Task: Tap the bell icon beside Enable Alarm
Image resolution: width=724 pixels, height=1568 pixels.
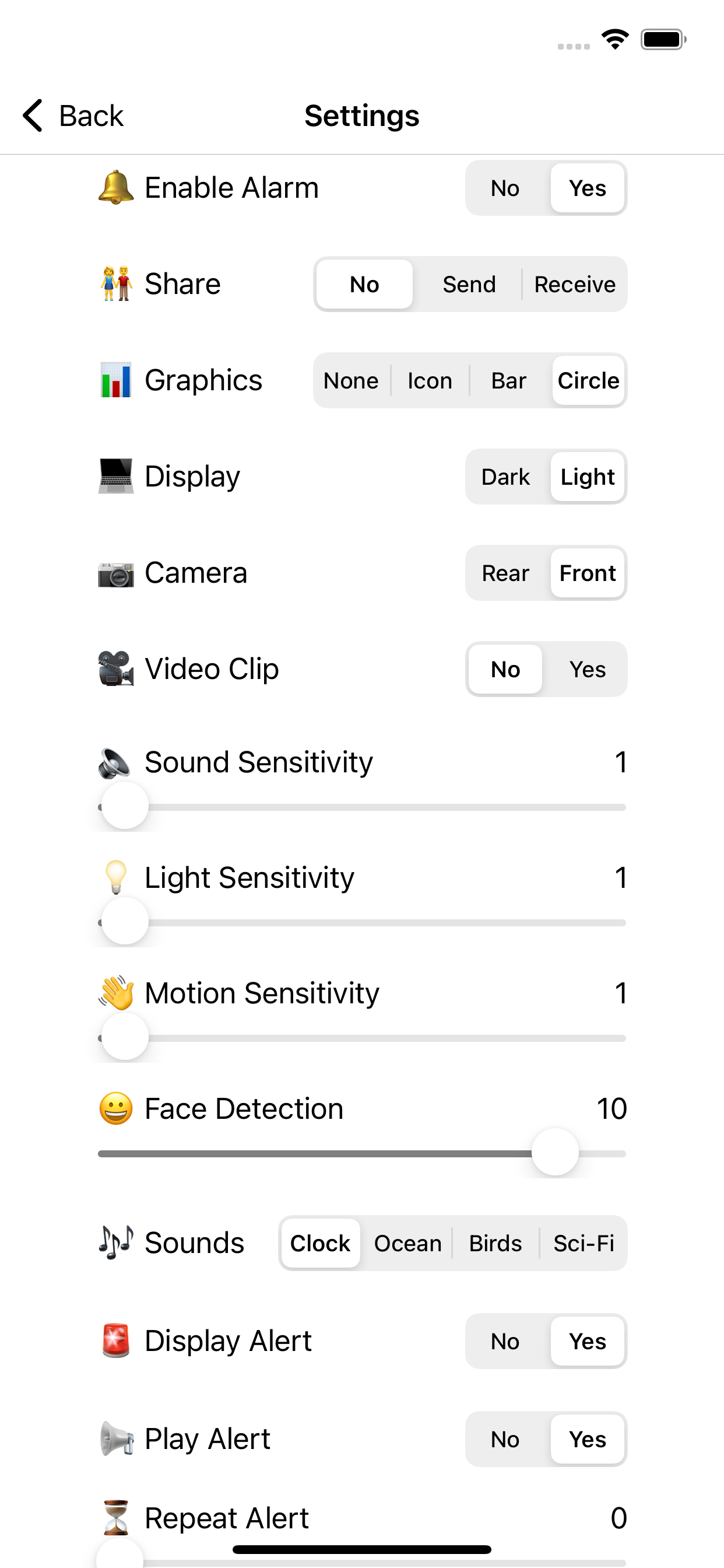Action: click(x=115, y=187)
